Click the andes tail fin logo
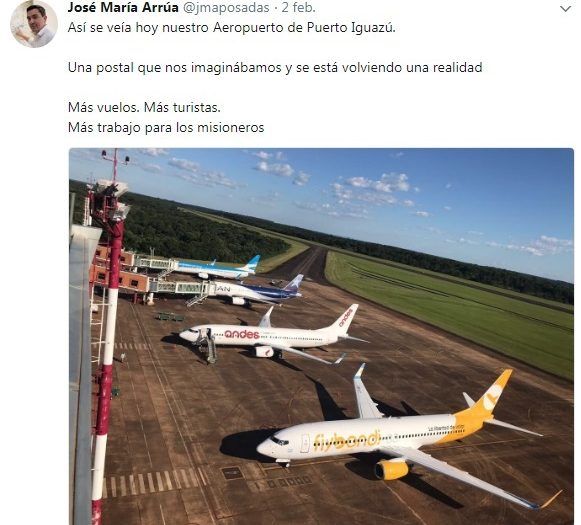The width and height of the screenshot is (581, 525). tap(345, 317)
